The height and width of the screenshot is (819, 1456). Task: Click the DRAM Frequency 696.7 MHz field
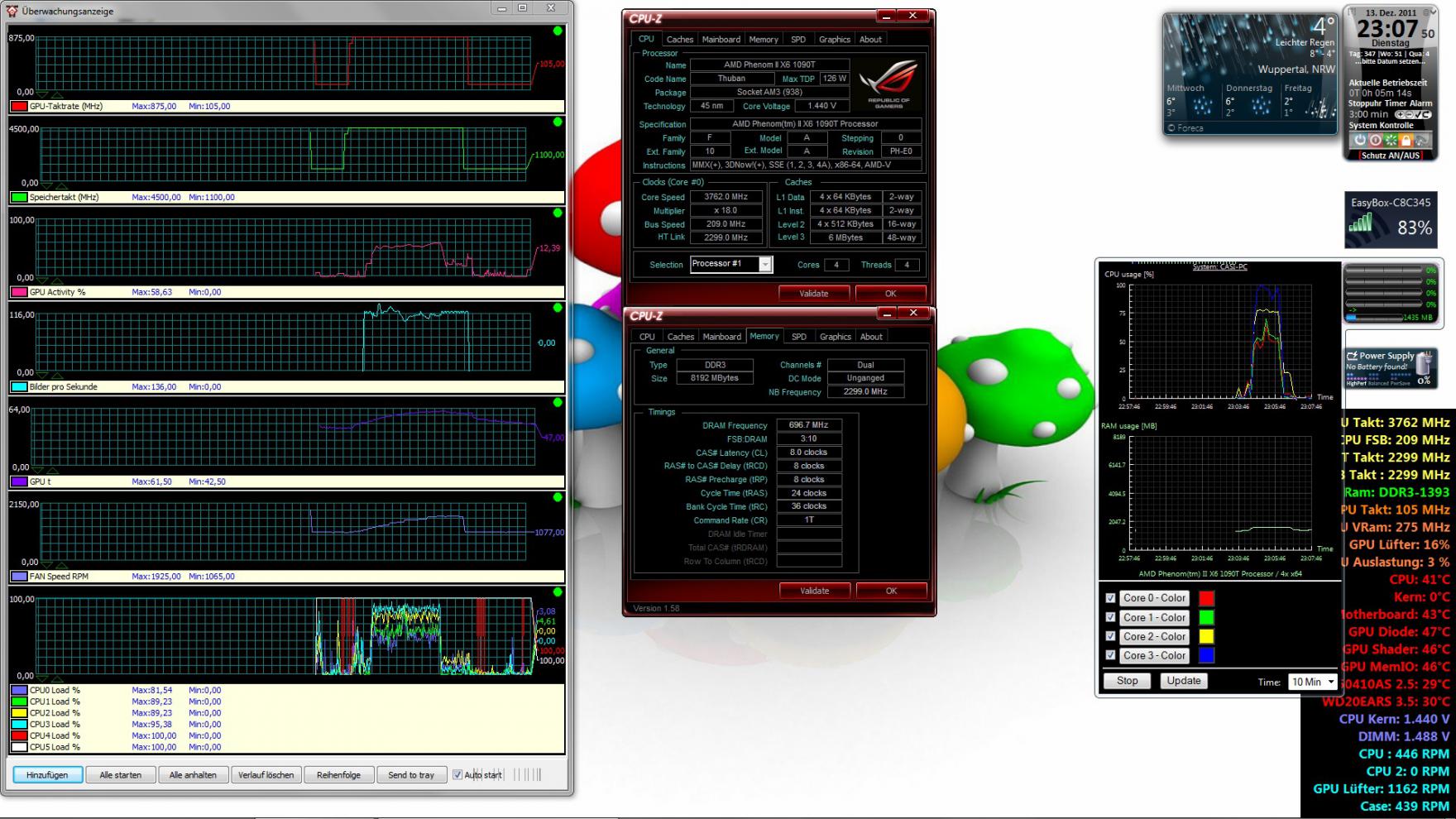click(x=808, y=425)
